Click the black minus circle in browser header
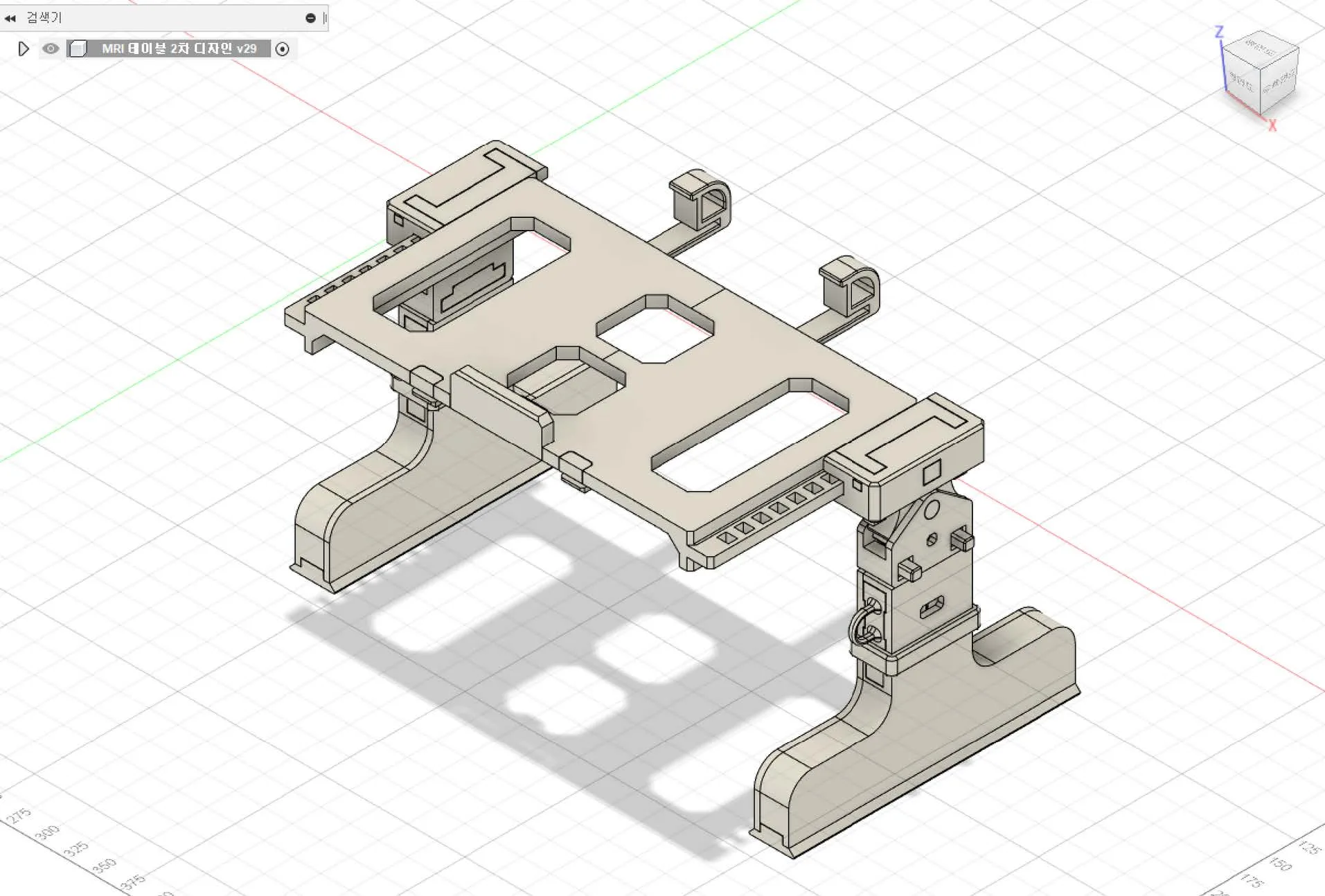Viewport: 1325px width, 896px height. (310, 18)
